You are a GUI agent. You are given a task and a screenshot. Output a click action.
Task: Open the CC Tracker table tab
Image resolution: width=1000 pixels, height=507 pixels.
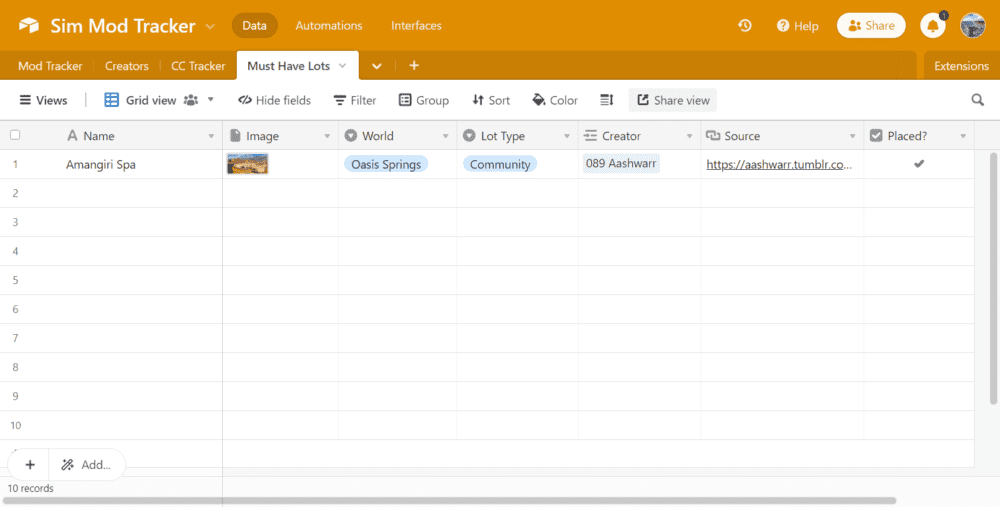point(198,66)
